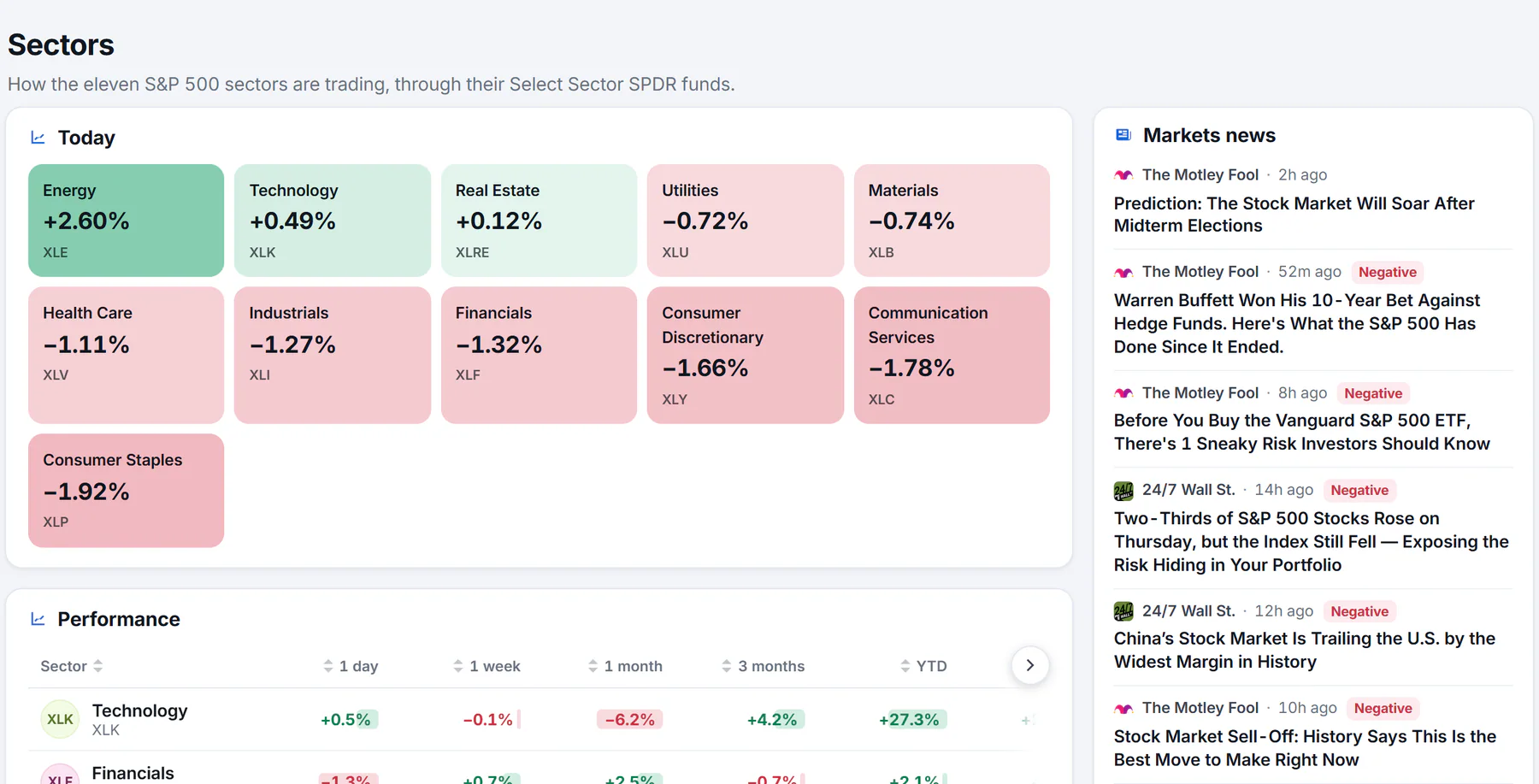1539x784 pixels.
Task: Click 24/7 Wall St. logo on Two-Thirds story
Action: click(1123, 491)
